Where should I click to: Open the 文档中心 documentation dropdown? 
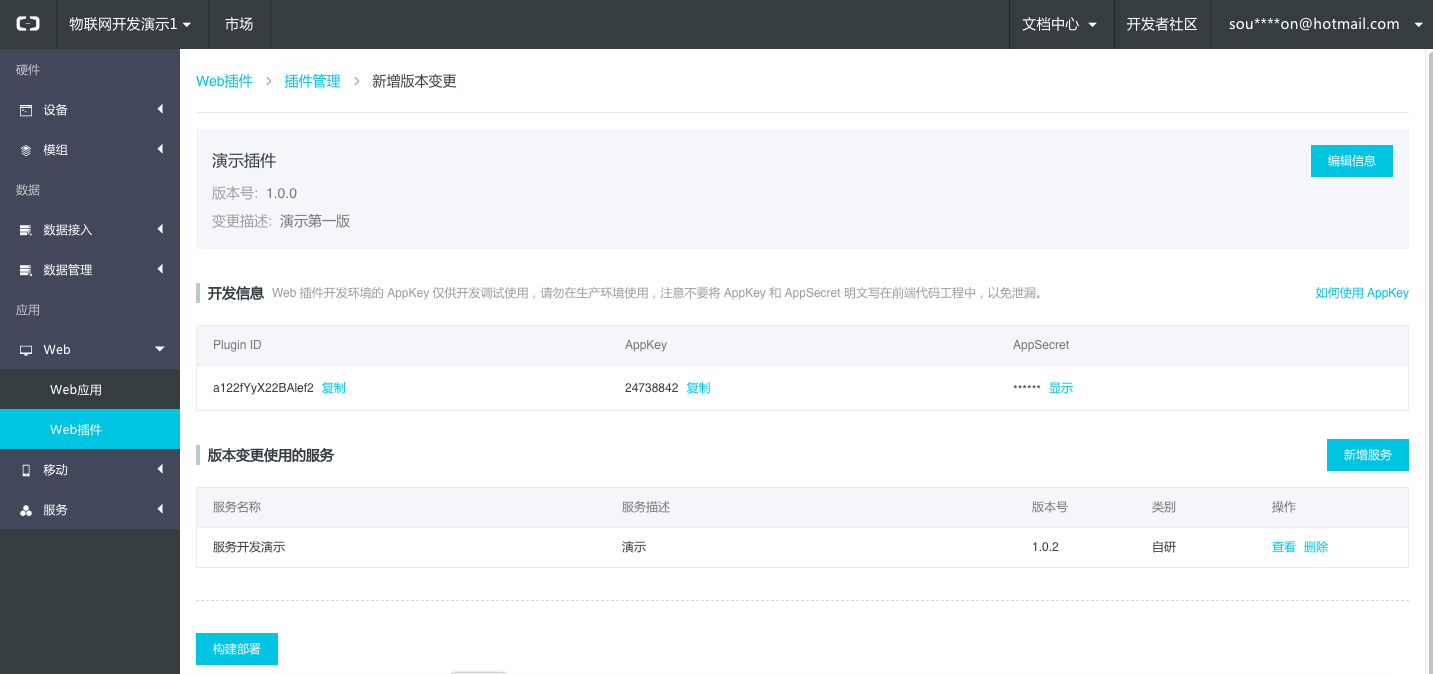[1059, 24]
